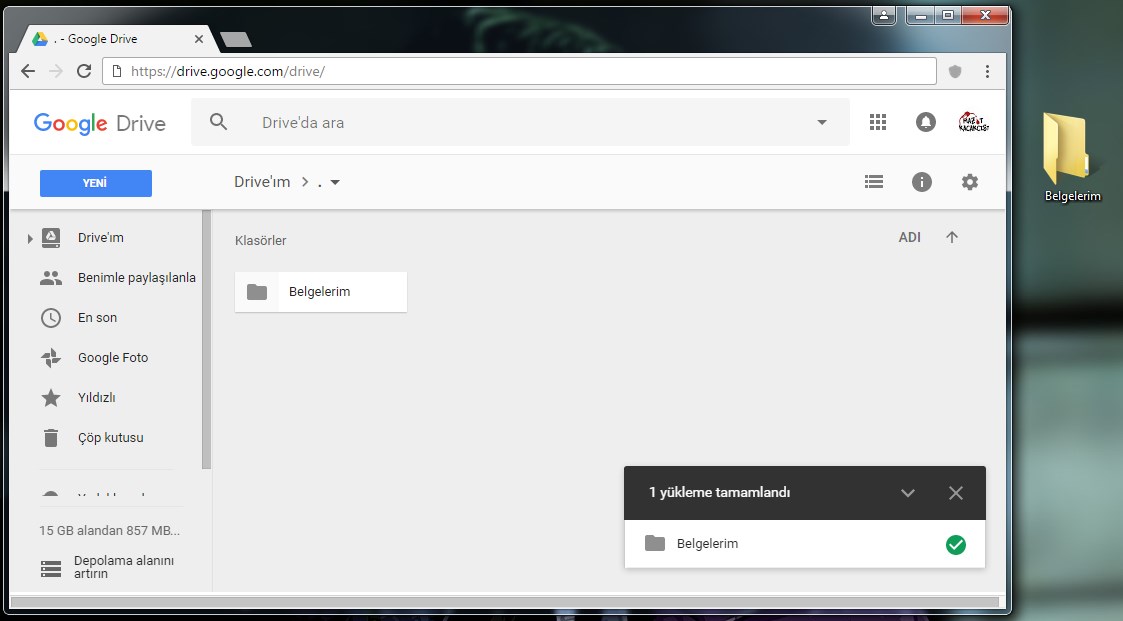1123x621 pixels.
Task: Click the Chrome three-dot menu icon
Action: 987,71
